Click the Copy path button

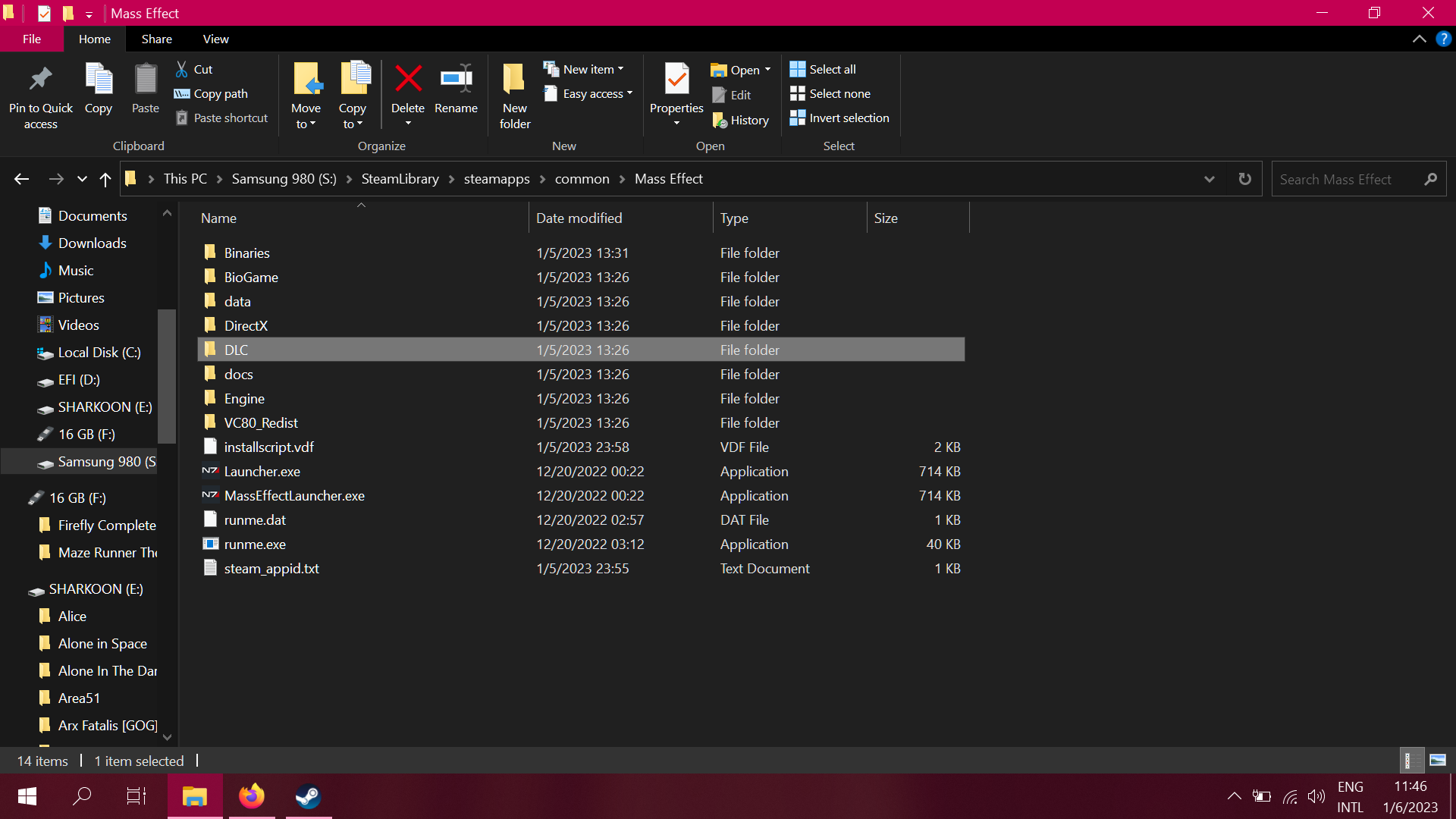pyautogui.click(x=212, y=93)
